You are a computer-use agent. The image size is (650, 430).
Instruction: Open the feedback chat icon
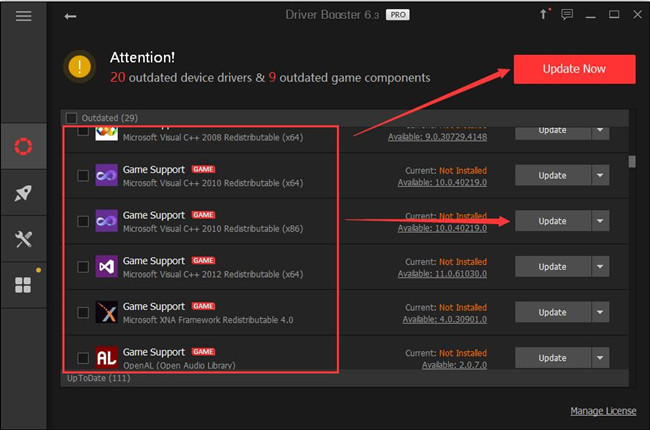click(x=567, y=15)
